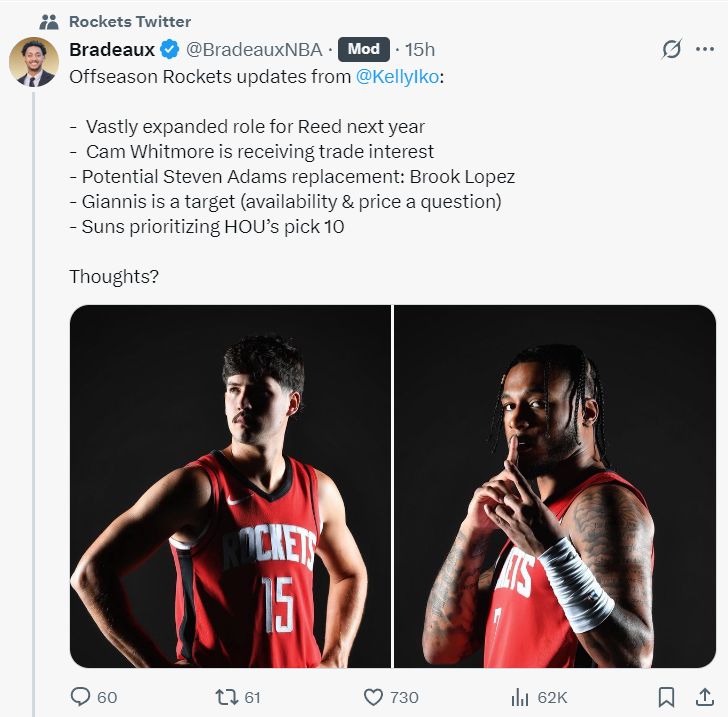Open the 15h timestamp link
This screenshot has width=728, height=717.
point(420,50)
